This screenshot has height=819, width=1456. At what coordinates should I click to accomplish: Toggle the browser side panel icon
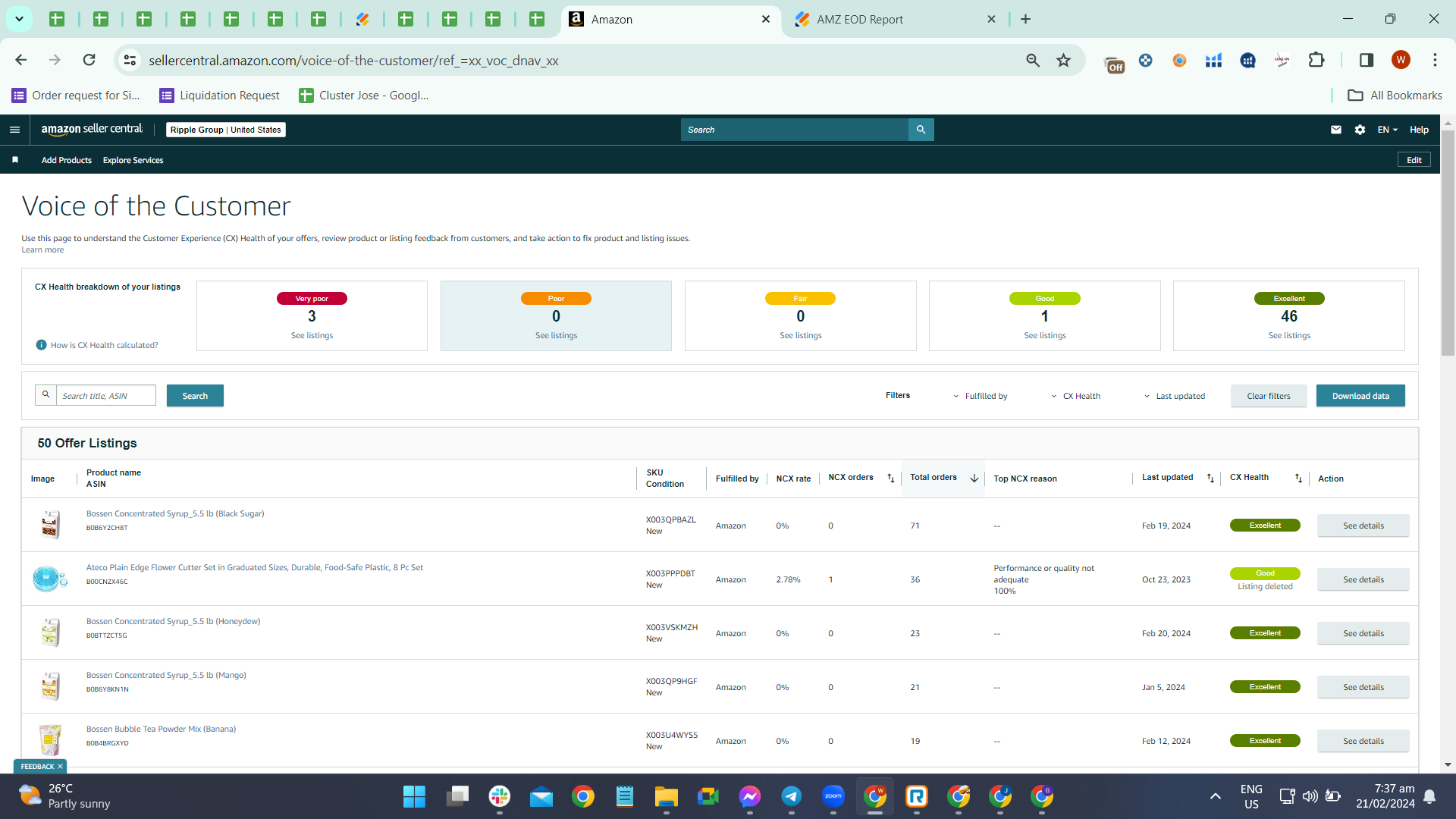1367,60
